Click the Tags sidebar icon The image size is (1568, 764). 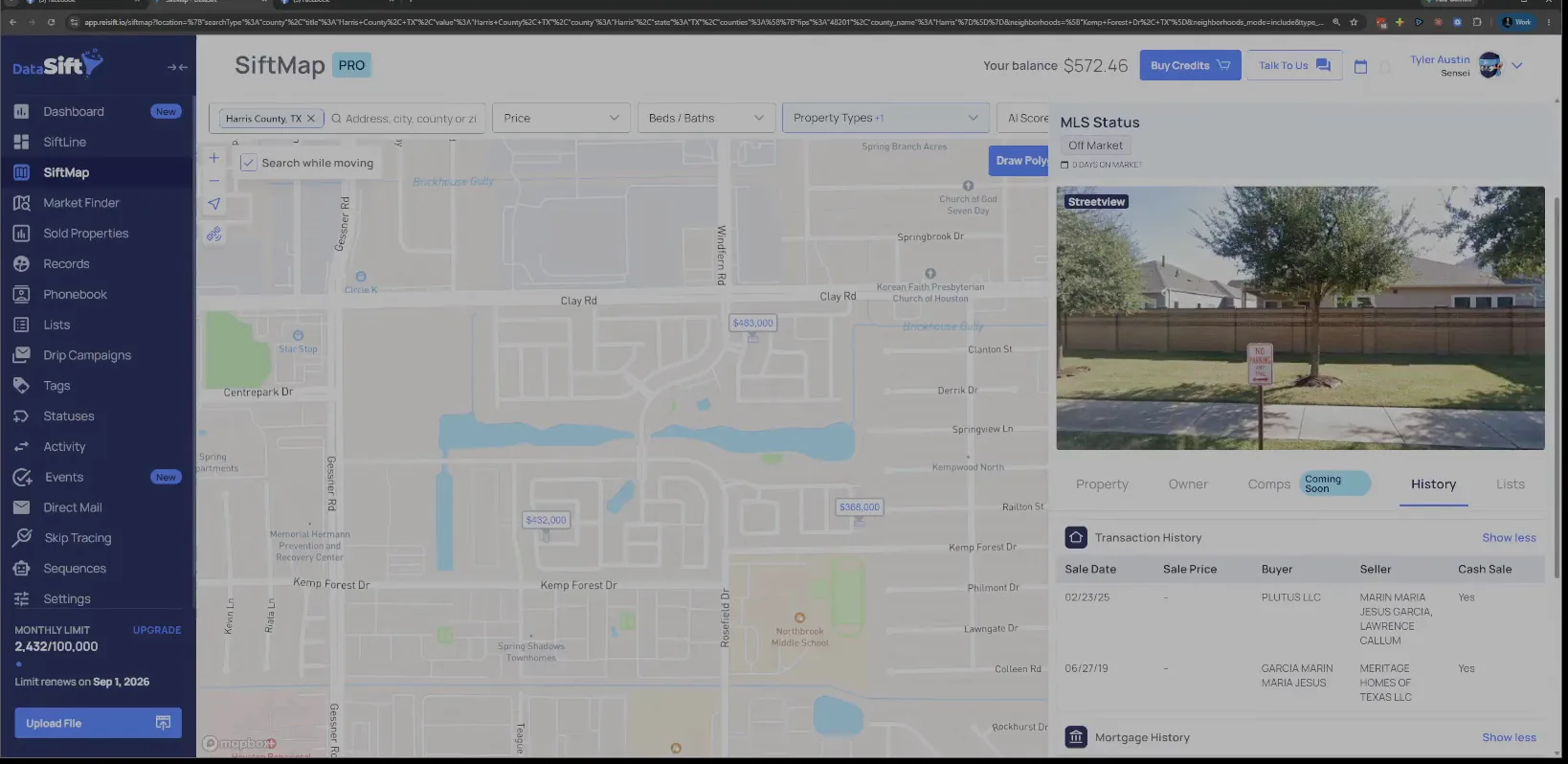(21, 386)
